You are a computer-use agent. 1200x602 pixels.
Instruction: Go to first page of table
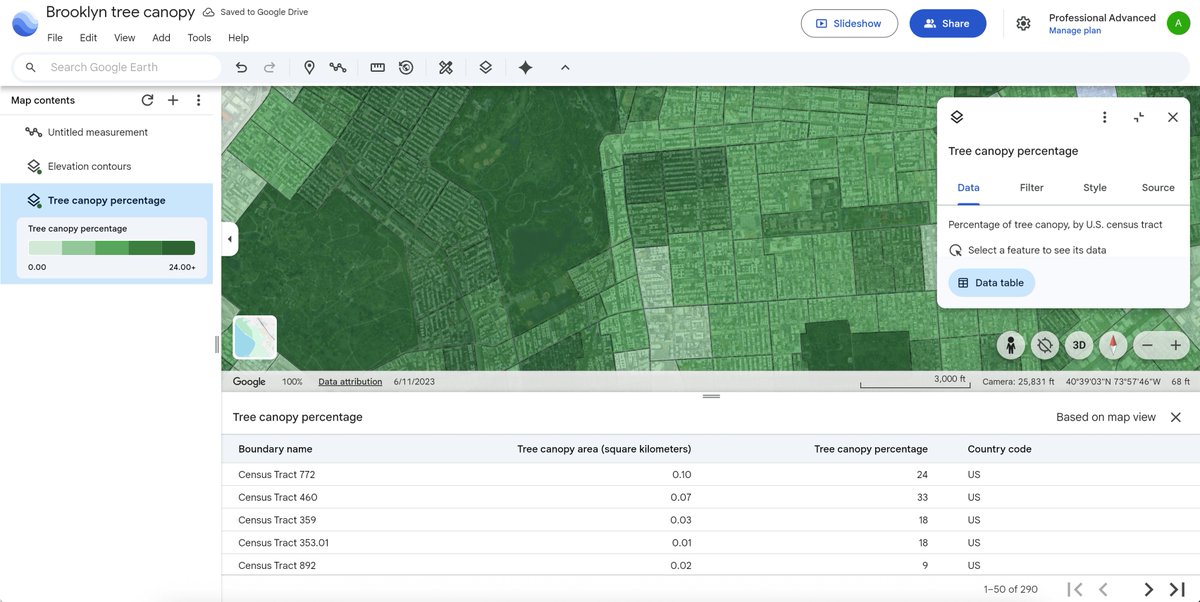[1075, 589]
